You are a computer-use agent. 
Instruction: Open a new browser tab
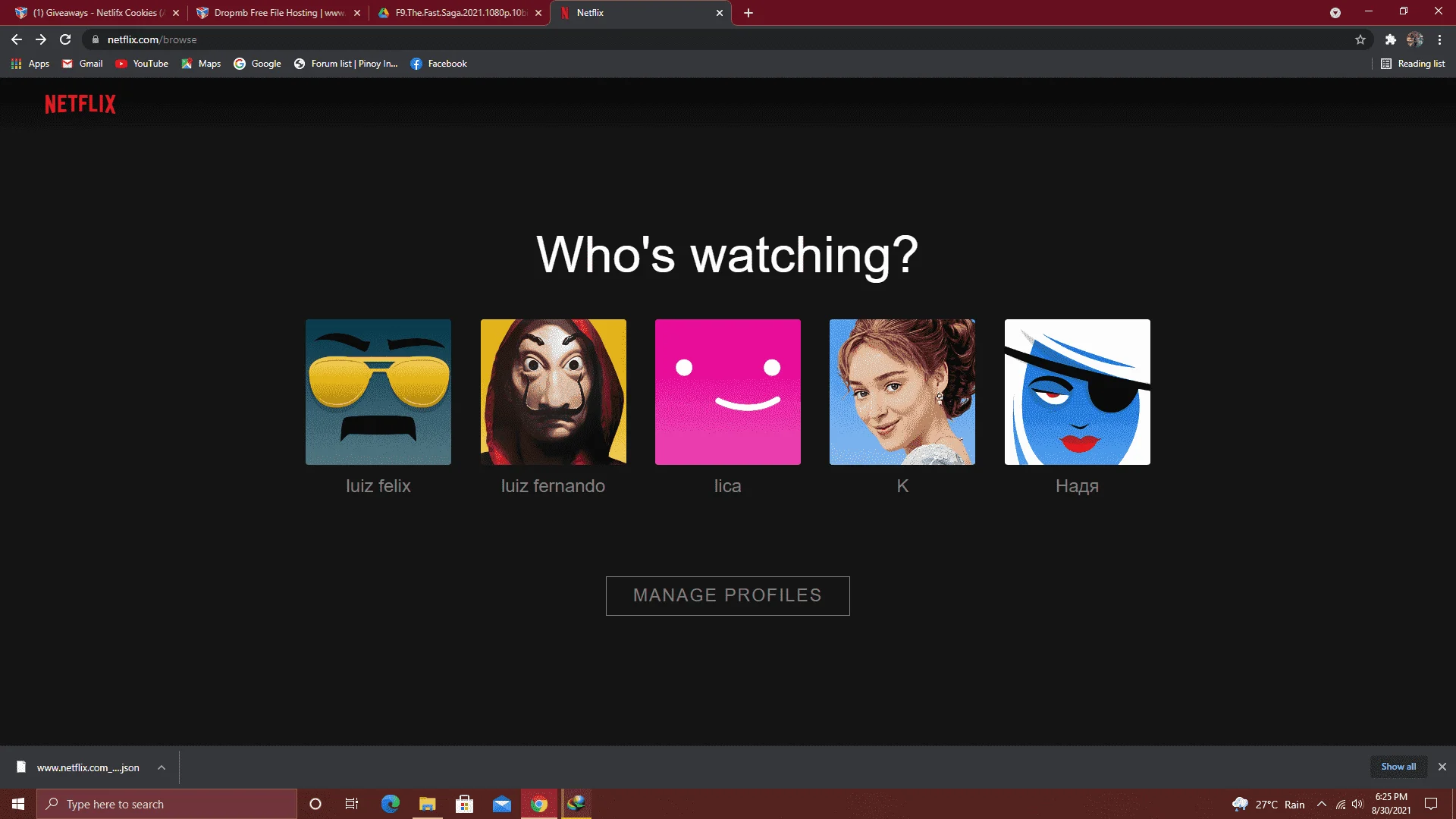(748, 13)
